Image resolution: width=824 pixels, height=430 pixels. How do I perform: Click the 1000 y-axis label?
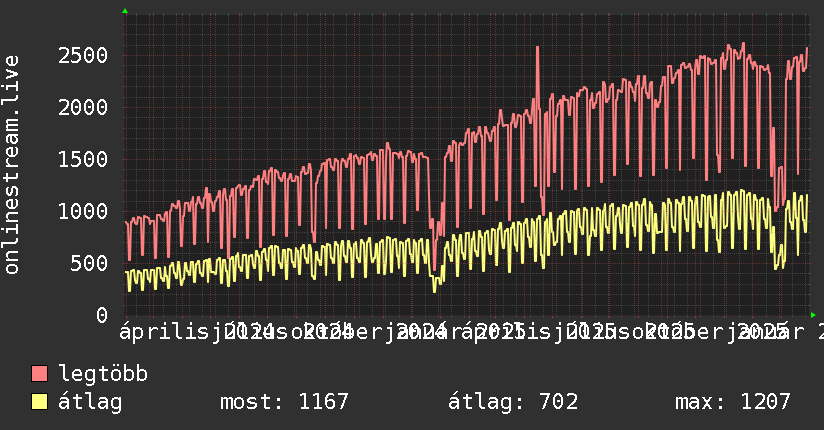(x=83, y=211)
